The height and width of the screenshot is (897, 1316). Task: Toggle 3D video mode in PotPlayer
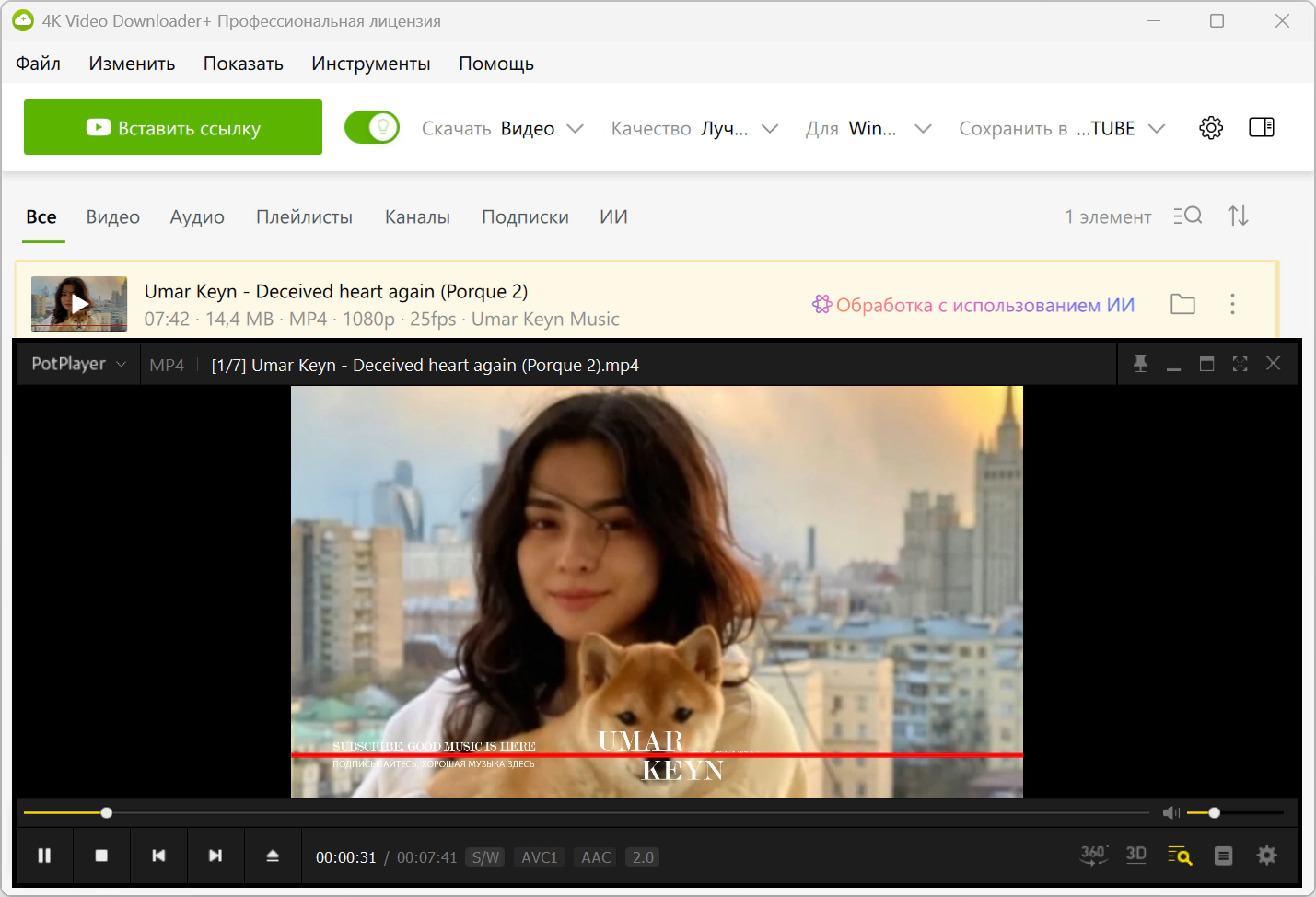(x=1136, y=856)
